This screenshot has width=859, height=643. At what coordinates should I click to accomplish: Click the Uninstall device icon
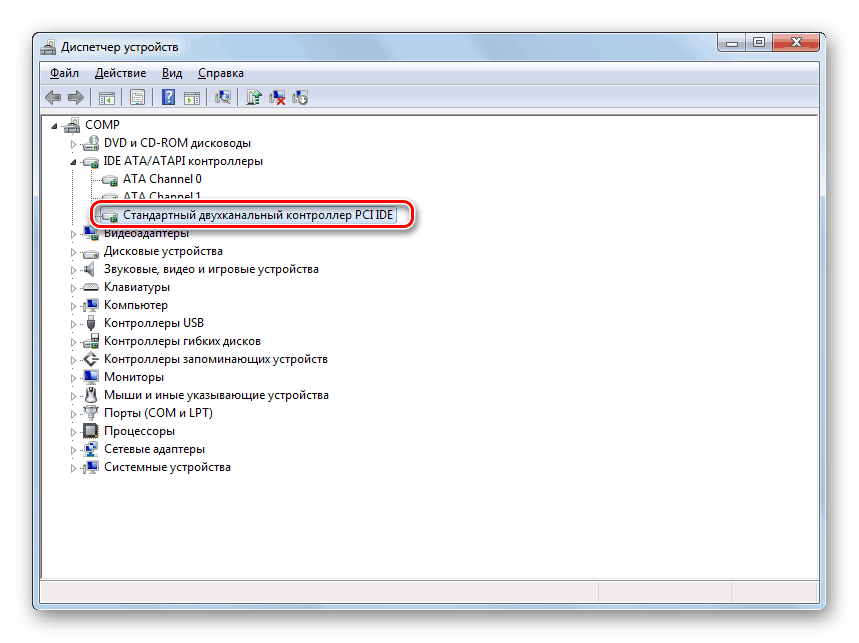[x=275, y=97]
